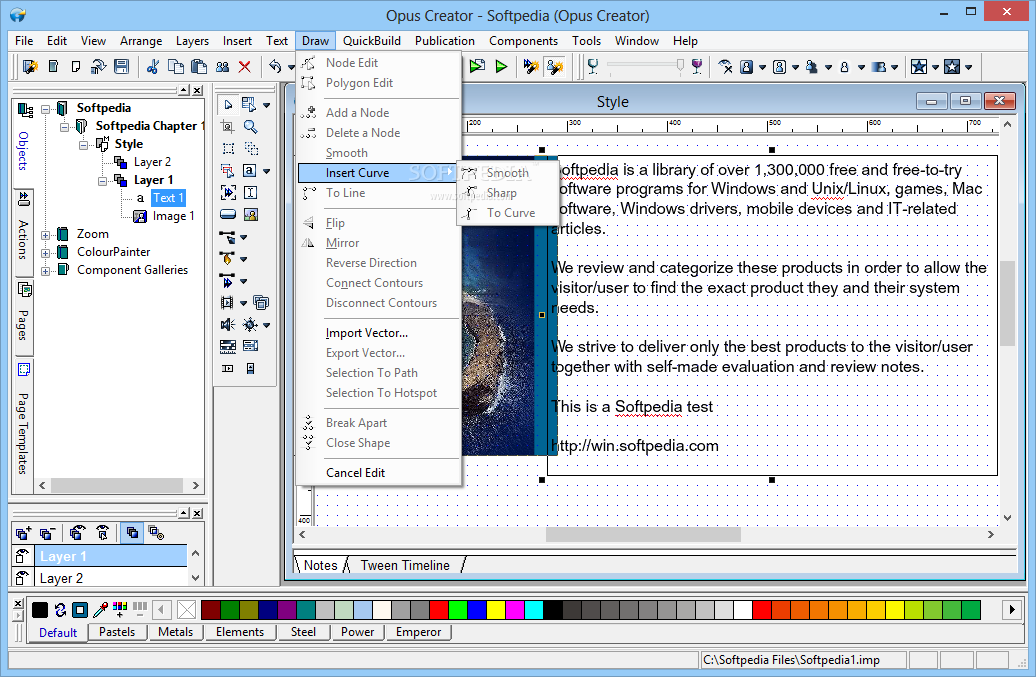Expand the Zoom tree node
This screenshot has width=1036, height=677.
click(46, 234)
